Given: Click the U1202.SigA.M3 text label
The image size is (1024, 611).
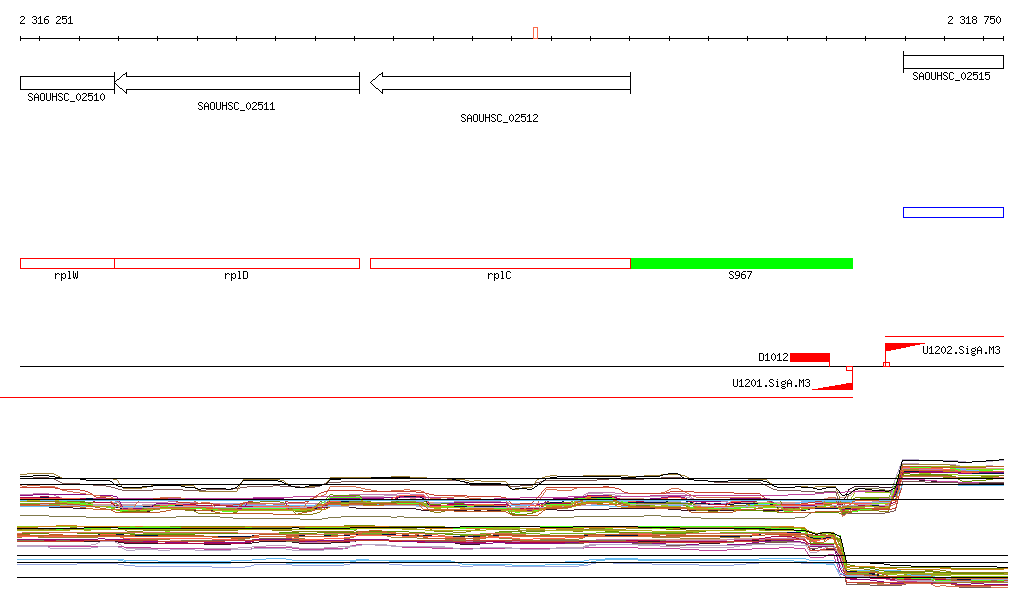Looking at the screenshot, I should coord(961,350).
